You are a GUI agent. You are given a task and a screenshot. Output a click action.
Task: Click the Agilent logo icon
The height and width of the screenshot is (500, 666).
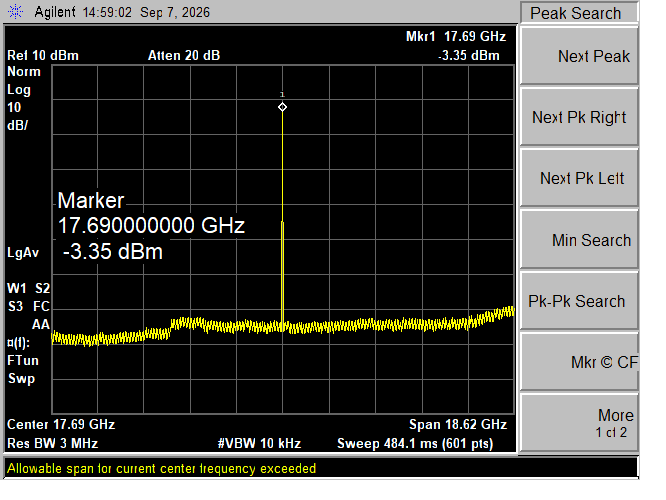click(x=16, y=11)
